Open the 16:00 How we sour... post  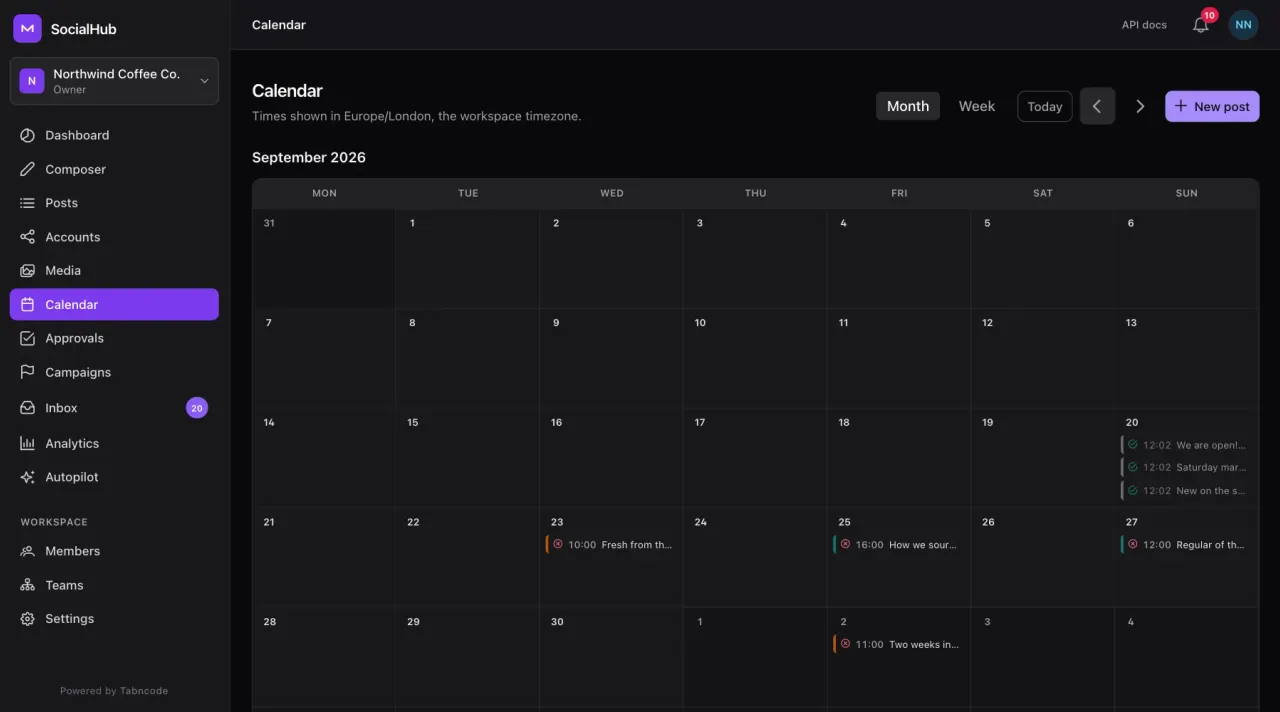tap(899, 545)
